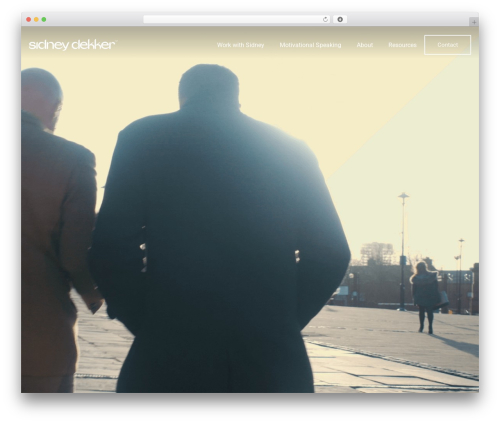Open the Work with Sidney menu item

[240, 45]
